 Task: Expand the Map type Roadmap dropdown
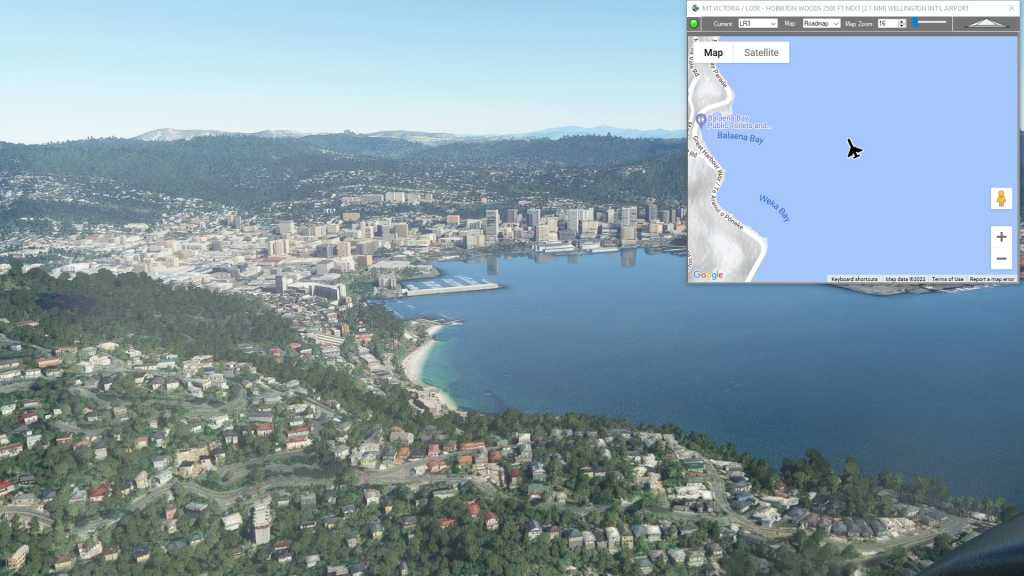point(821,23)
